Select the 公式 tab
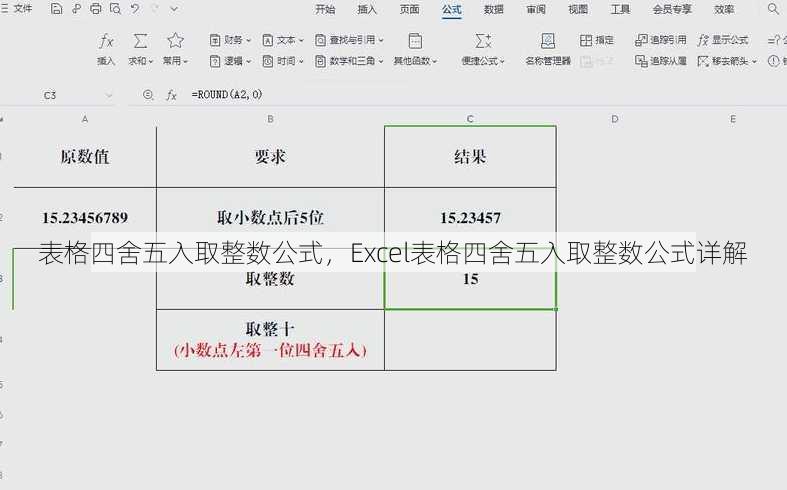The width and height of the screenshot is (787, 490). coord(452,10)
